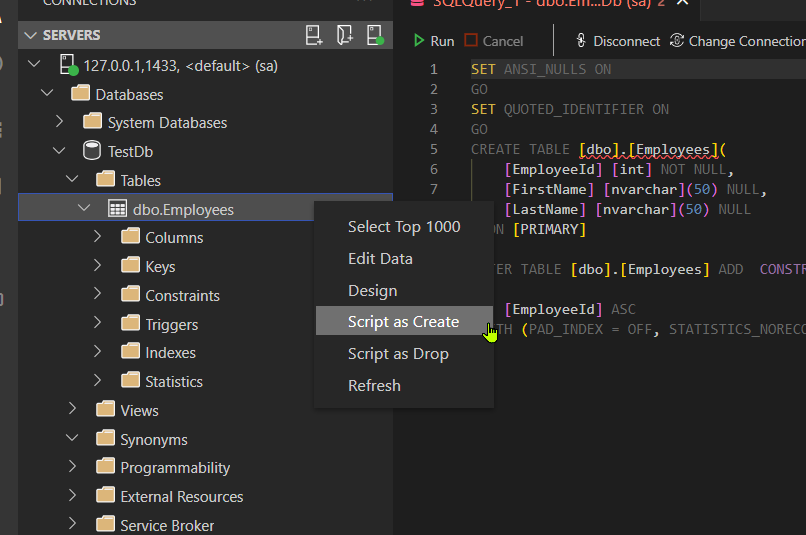Viewport: 806px width, 535px height.
Task: Expand the Views node chevron
Action: click(x=72, y=409)
